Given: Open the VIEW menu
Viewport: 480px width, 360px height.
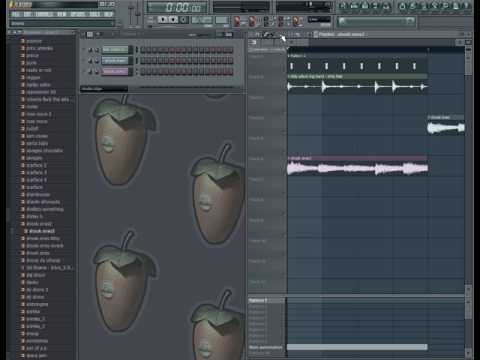Looking at the screenshot, I should (62, 14).
